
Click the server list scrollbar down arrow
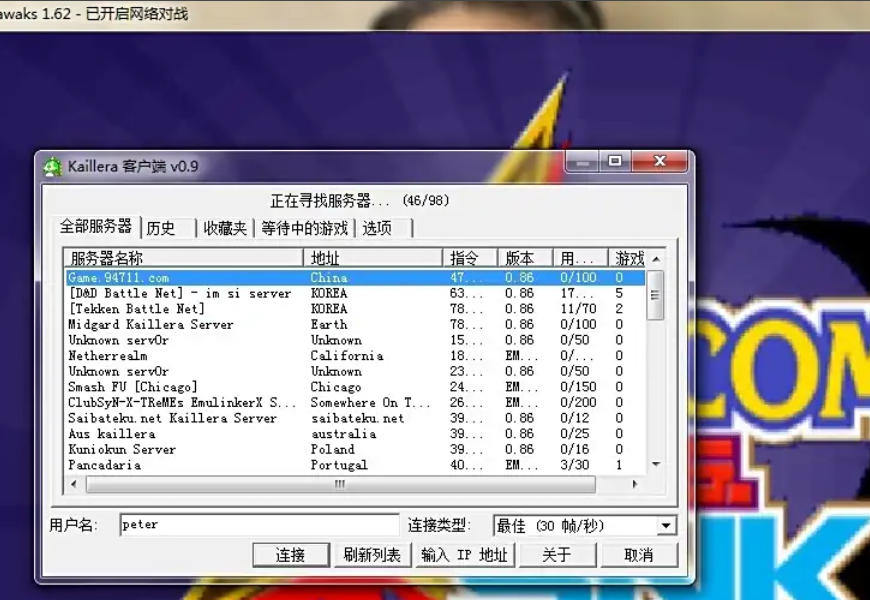(655, 463)
